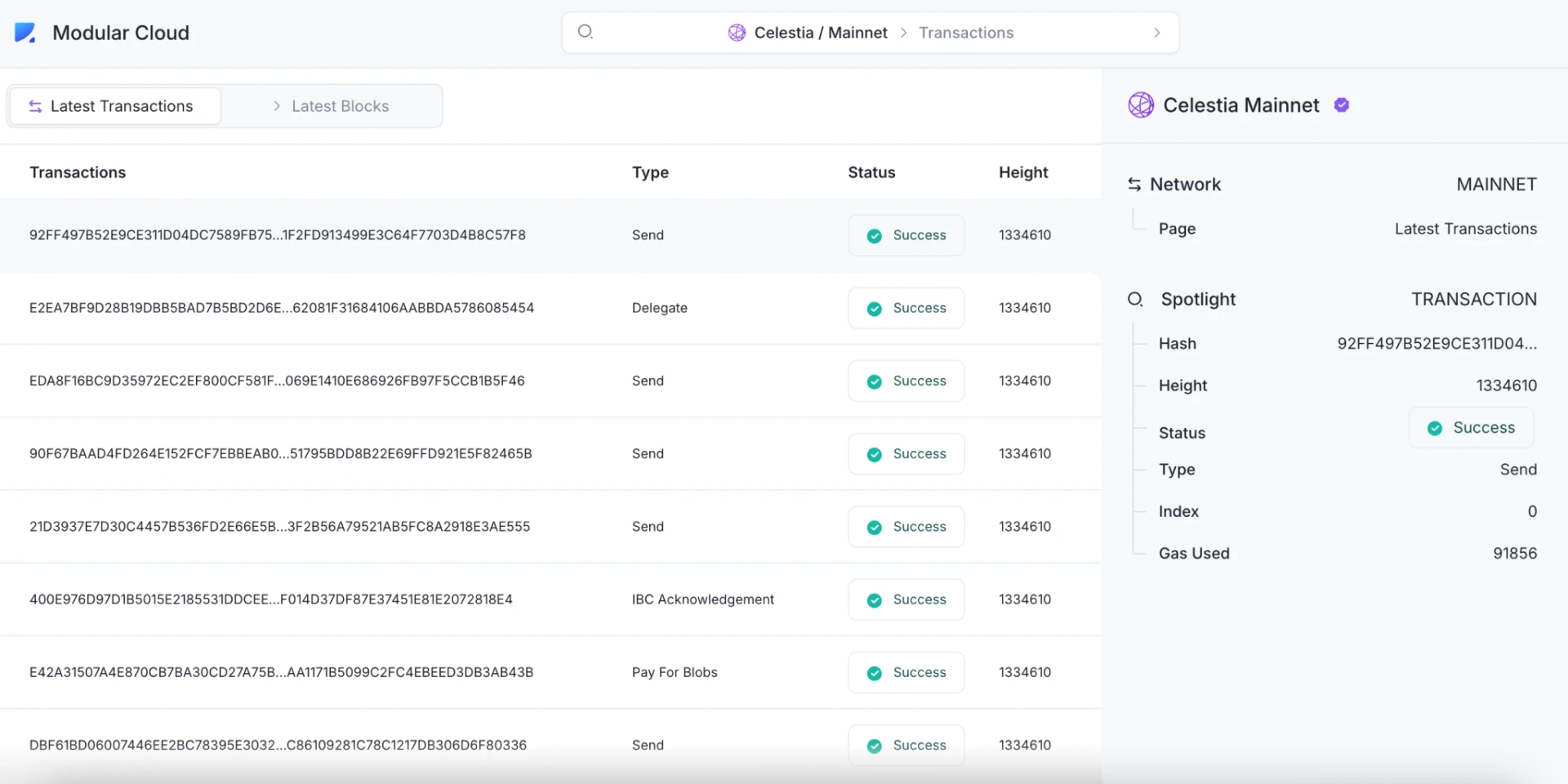Click Transactions breadcrumb in search bar

[x=966, y=33]
